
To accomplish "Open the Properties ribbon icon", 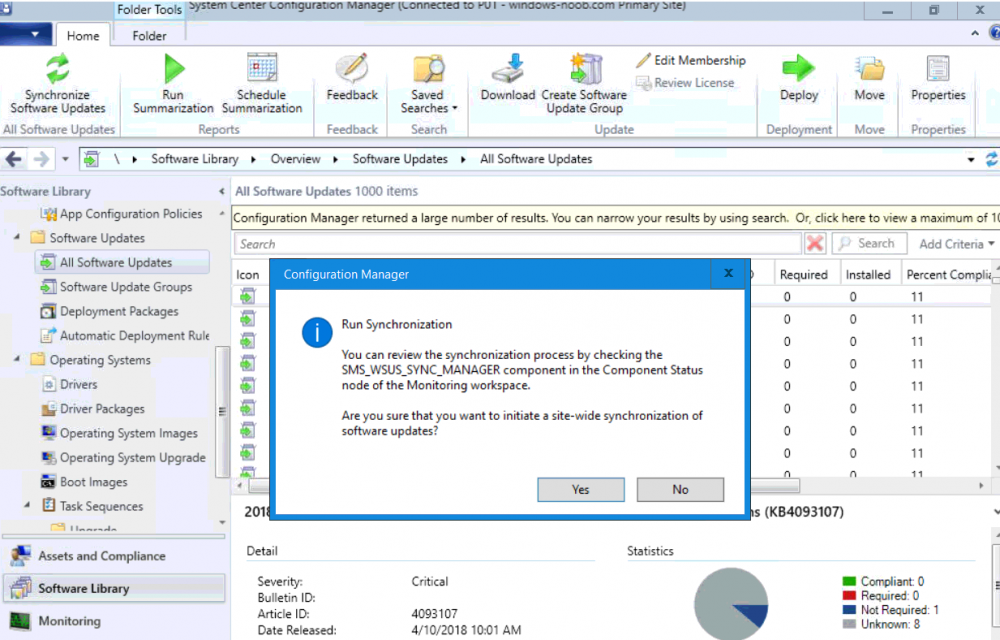I will pos(938,68).
